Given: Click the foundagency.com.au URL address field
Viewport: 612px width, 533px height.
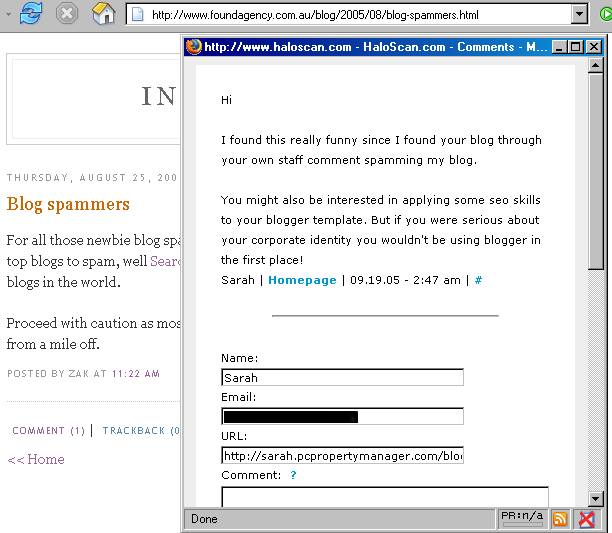Looking at the screenshot, I should pyautogui.click(x=350, y=15).
